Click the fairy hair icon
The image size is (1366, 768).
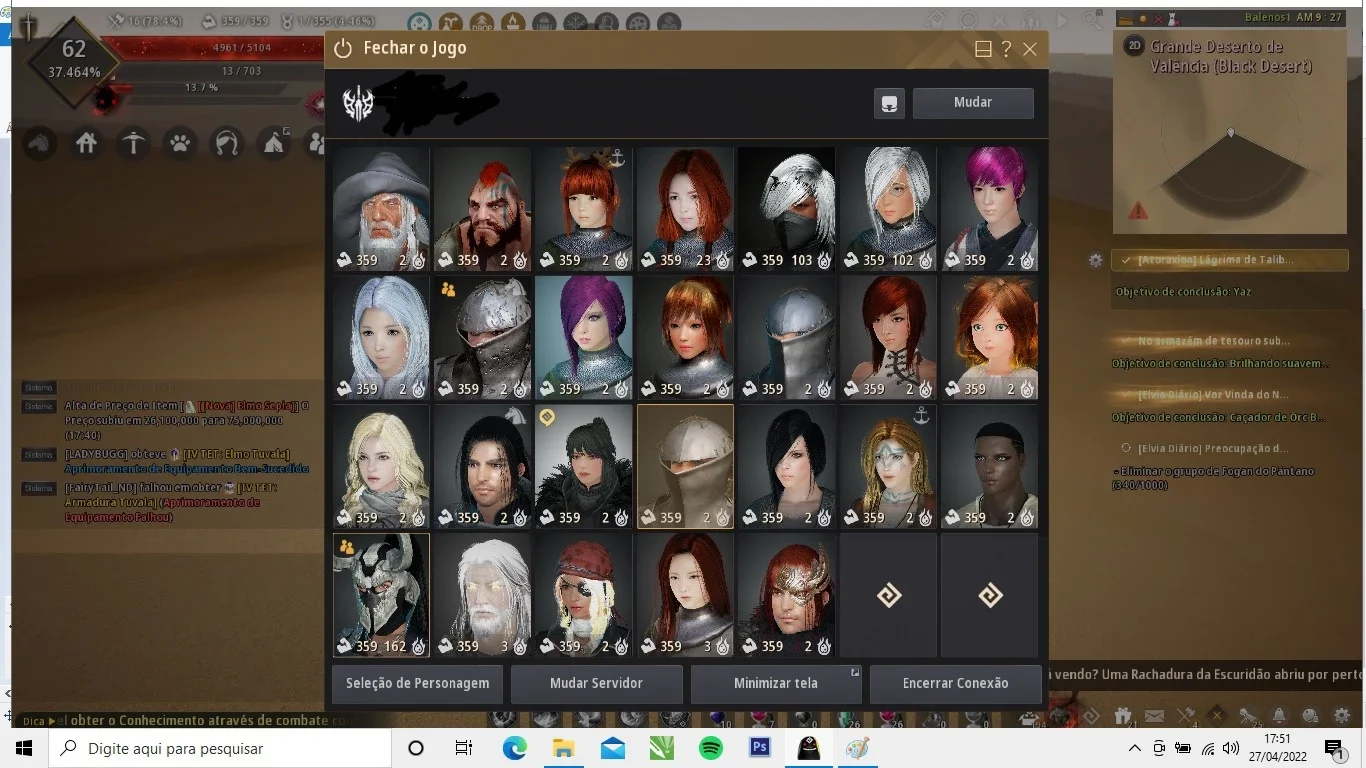pyautogui.click(x=227, y=144)
